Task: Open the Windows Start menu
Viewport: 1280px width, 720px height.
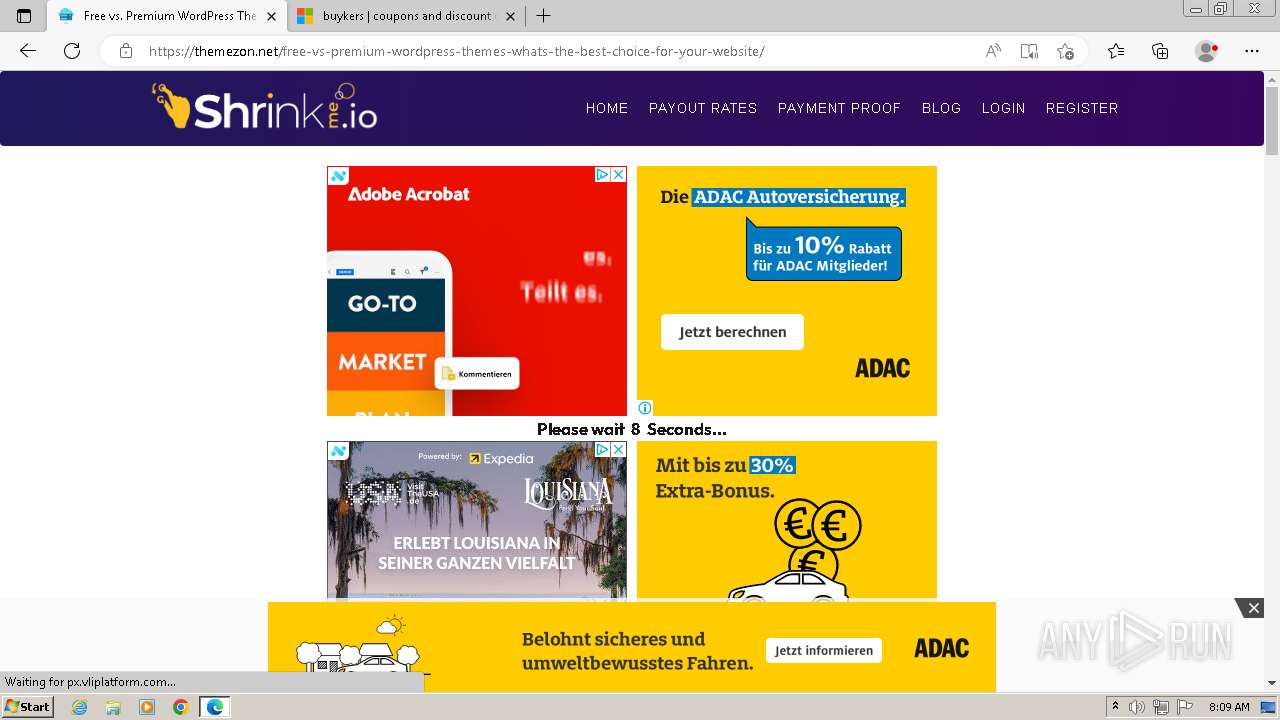Action: pyautogui.click(x=27, y=707)
